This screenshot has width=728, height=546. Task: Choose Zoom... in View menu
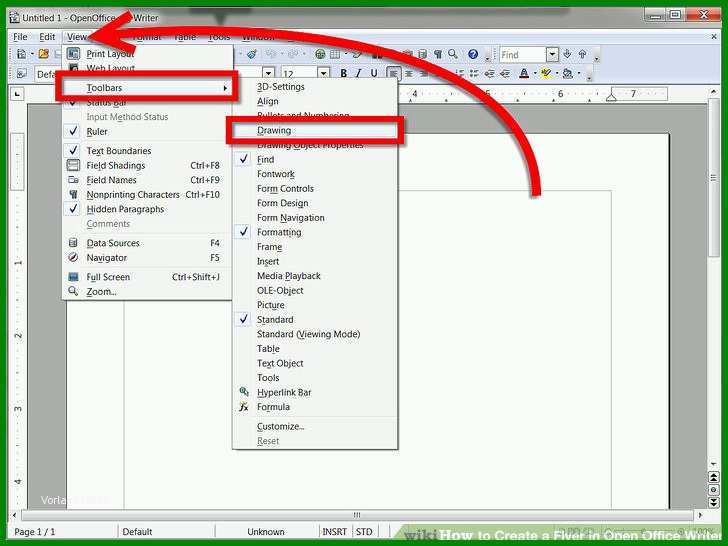[146, 292]
